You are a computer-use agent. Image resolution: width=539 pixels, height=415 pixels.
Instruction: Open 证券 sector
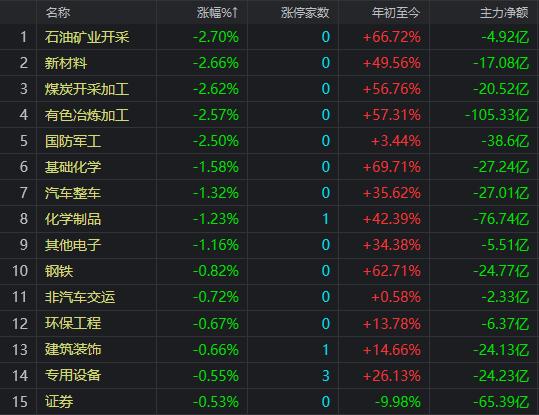point(59,402)
